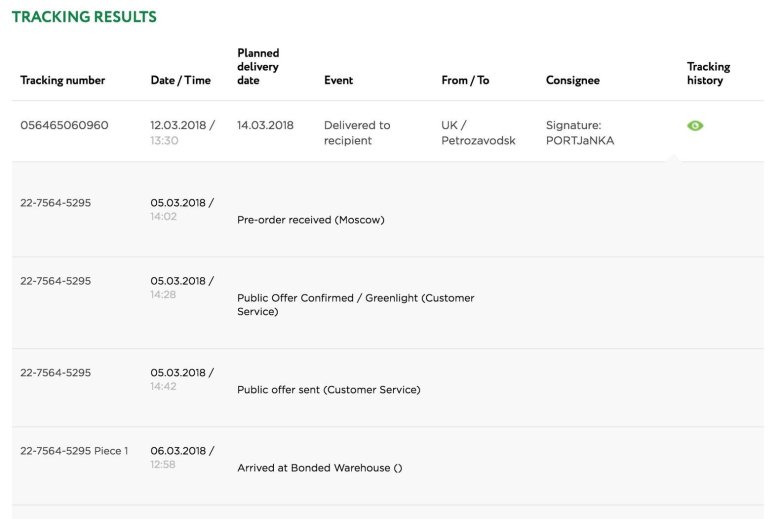Select the "Planned delivery date" column header
Screen dimensions: 780x519
[x=258, y=66]
